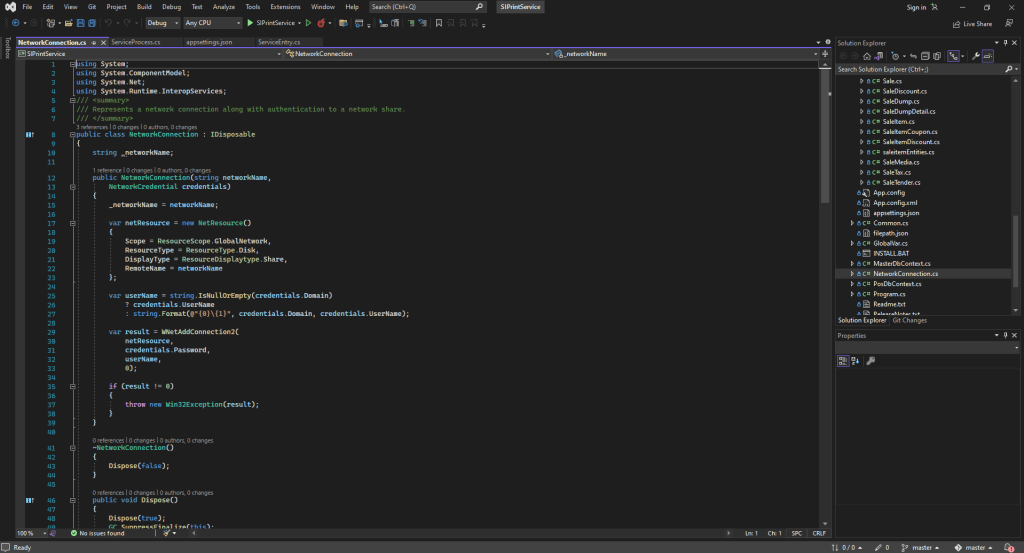Viewport: 1024px width, 553px height.
Task: Open the Debug configuration dropdown
Action: pos(162,22)
